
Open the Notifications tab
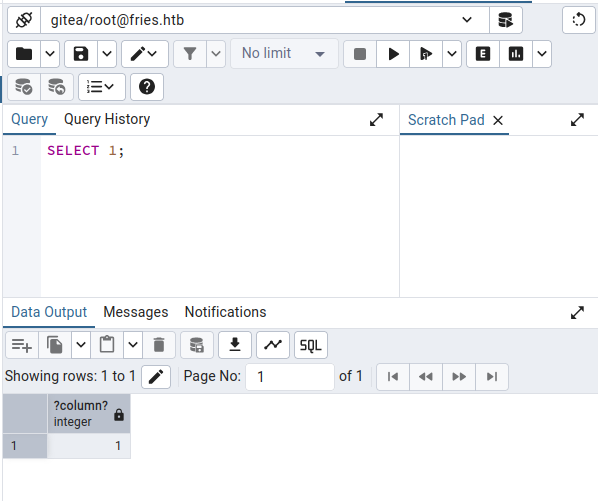tap(225, 312)
